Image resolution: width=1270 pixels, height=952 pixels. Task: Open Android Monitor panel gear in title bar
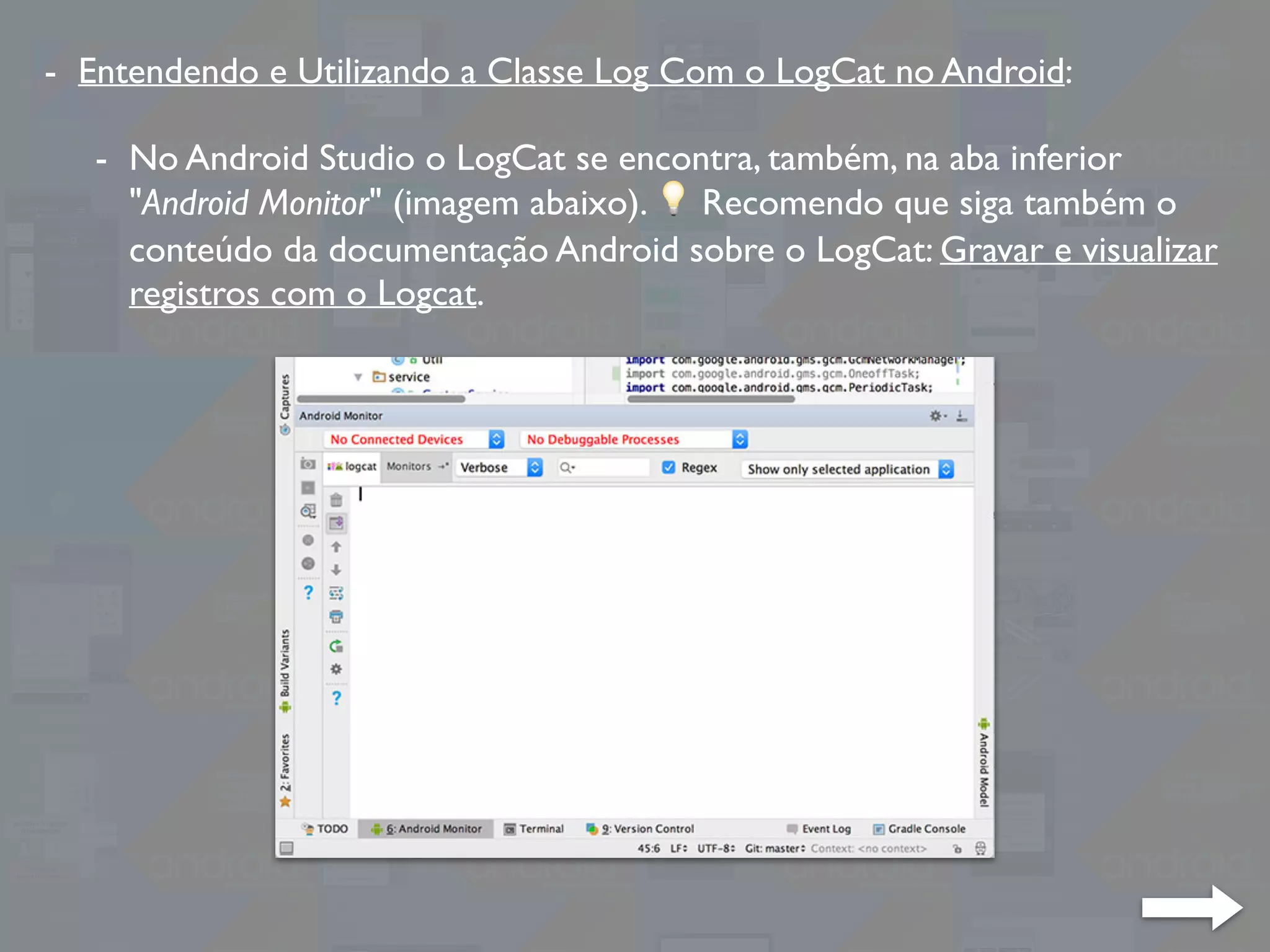[936, 416]
